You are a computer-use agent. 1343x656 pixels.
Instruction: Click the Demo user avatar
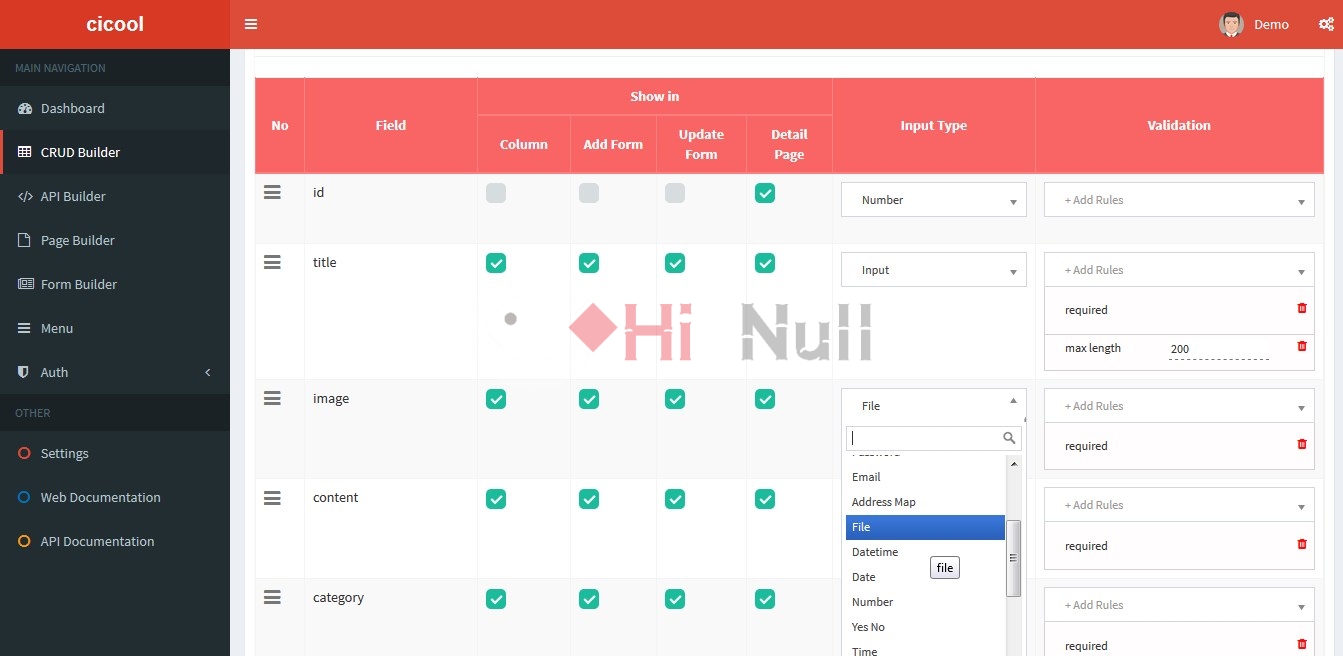[x=1231, y=24]
